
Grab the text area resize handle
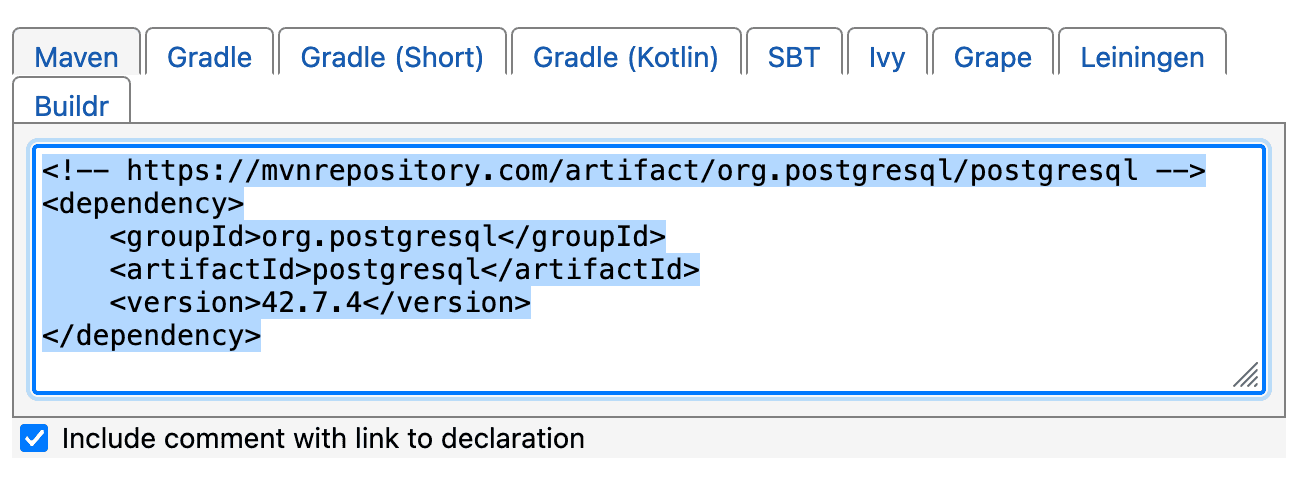coord(1245,375)
